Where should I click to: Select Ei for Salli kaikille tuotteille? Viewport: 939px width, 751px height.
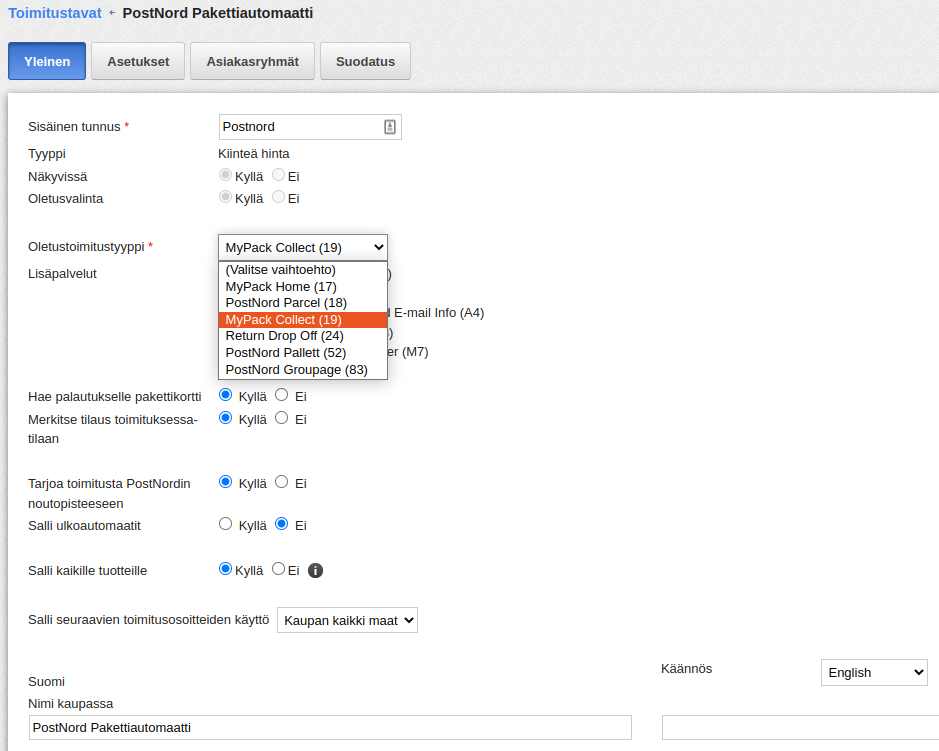click(x=278, y=569)
